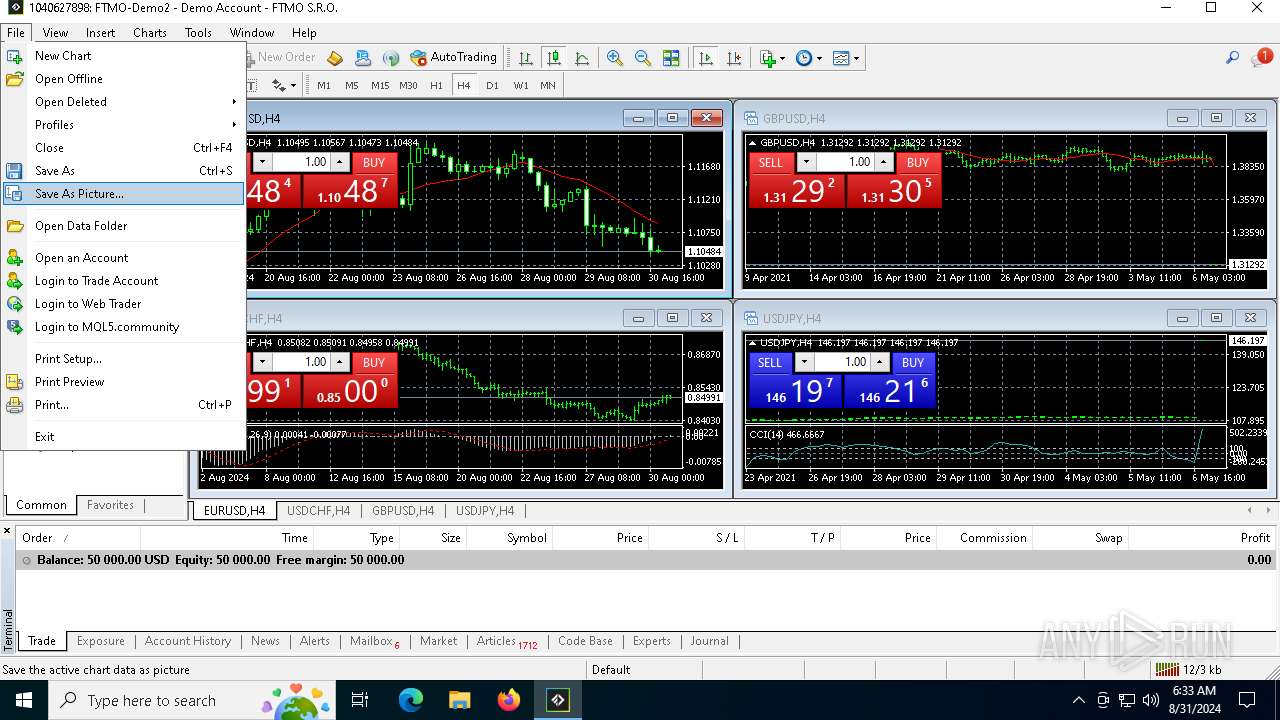Click BUY button on USDCHF chart
Screen dimensions: 1280x720
tap(374, 362)
